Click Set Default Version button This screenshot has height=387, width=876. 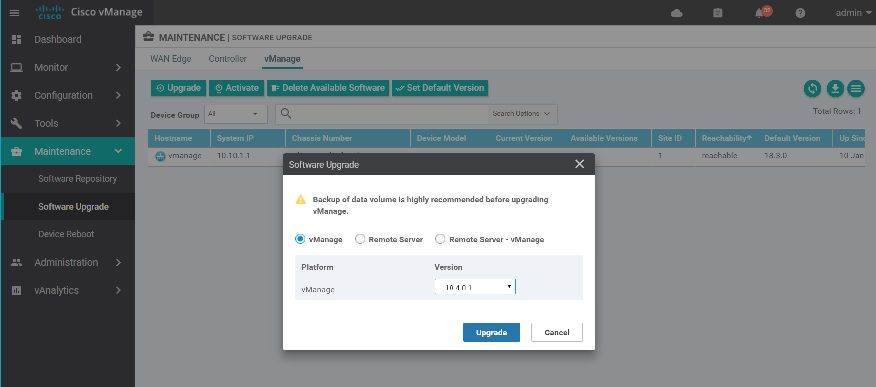click(440, 88)
